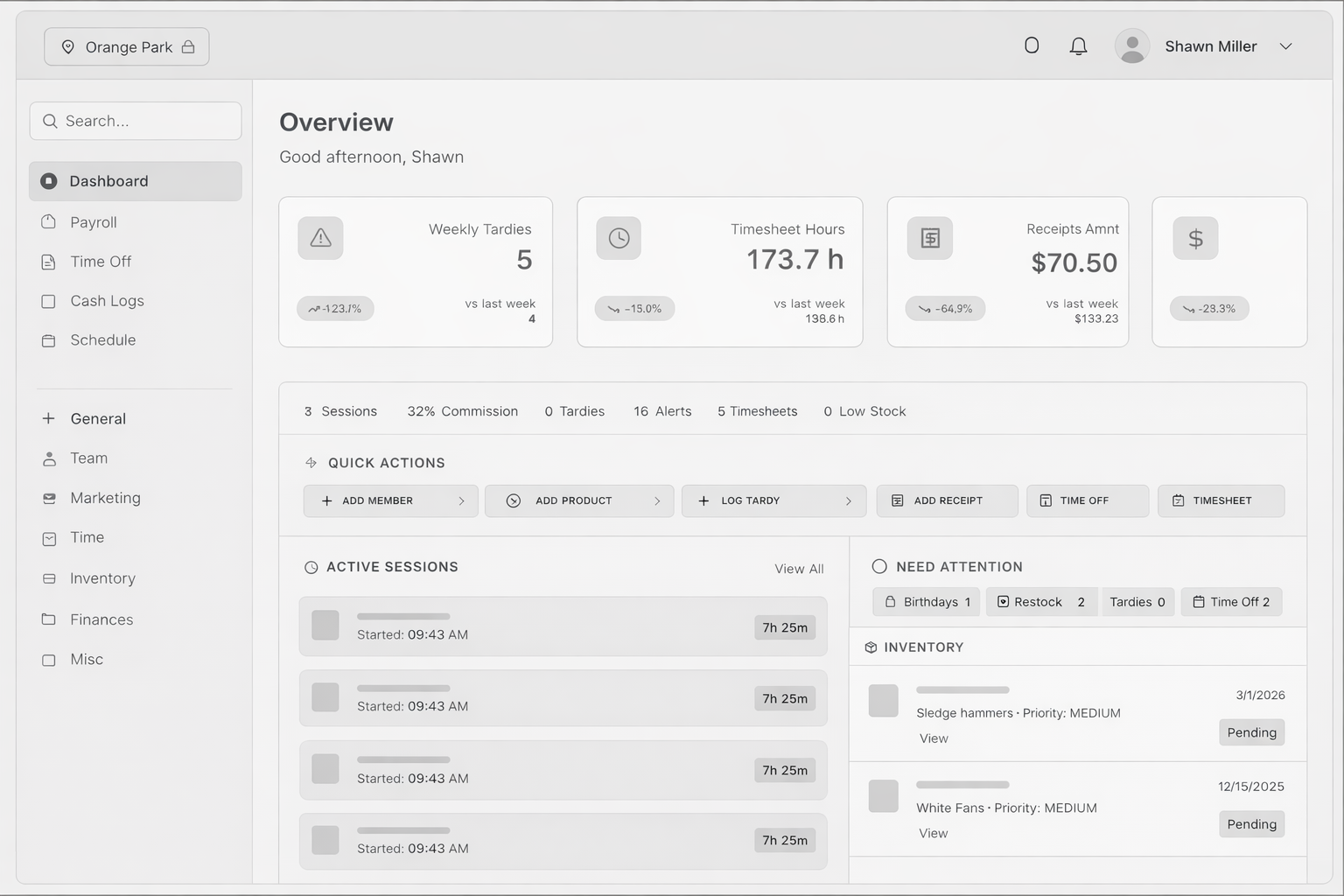This screenshot has width=1344, height=896.
Task: Click the warning icon on Weekly Tardies card
Action: tap(320, 238)
